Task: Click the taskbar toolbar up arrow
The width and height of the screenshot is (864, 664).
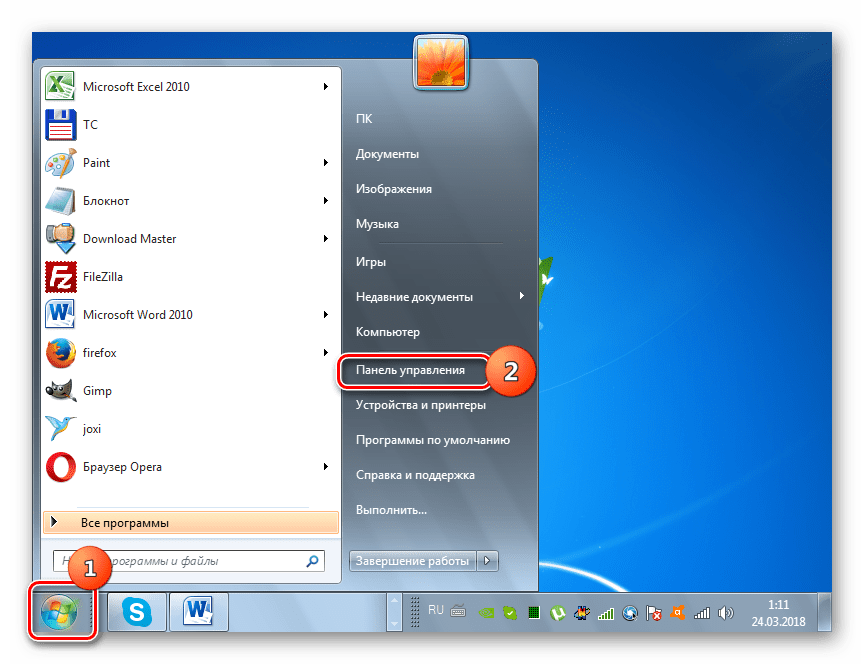Action: [395, 601]
